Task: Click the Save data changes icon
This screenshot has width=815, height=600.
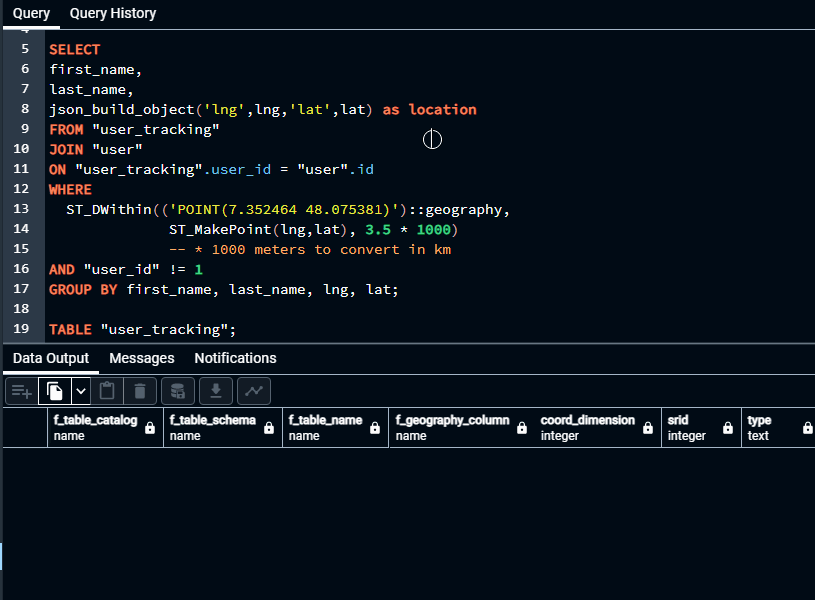Action: [x=178, y=391]
